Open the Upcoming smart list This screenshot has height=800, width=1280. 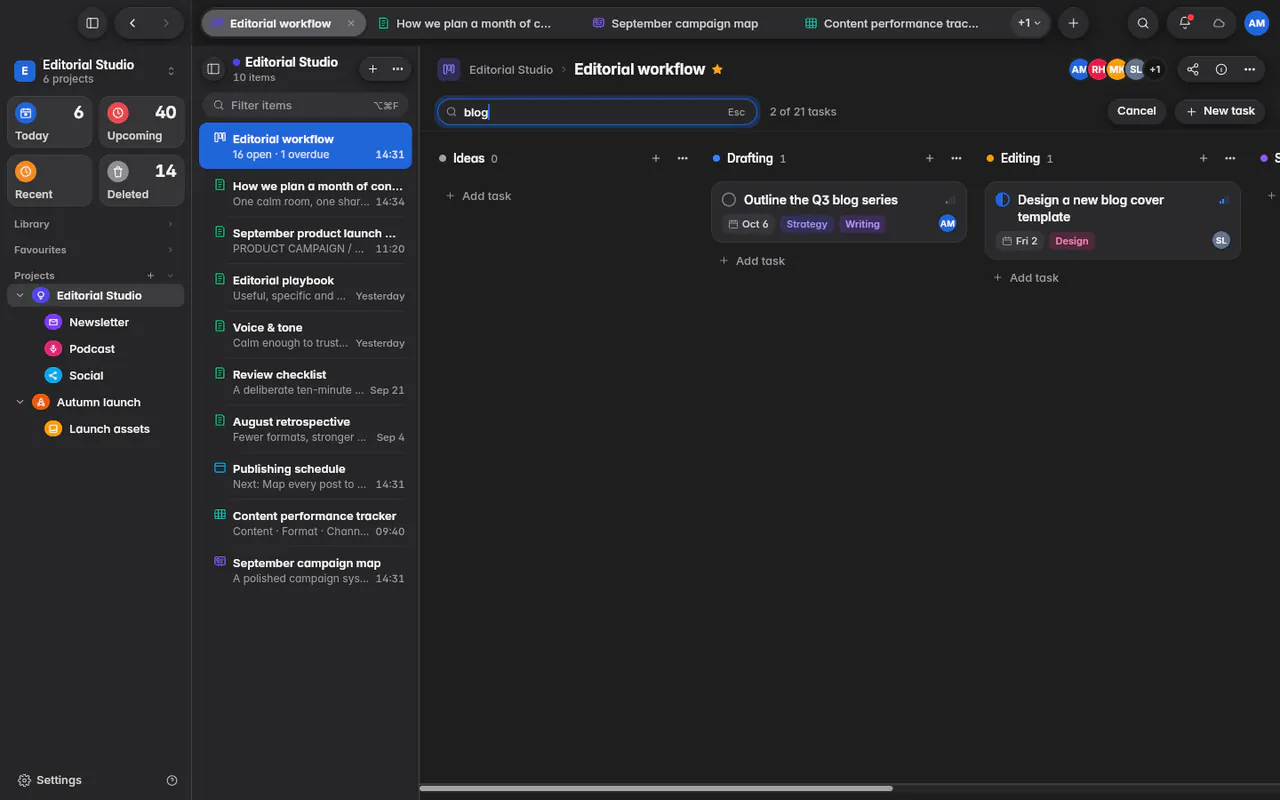point(142,123)
